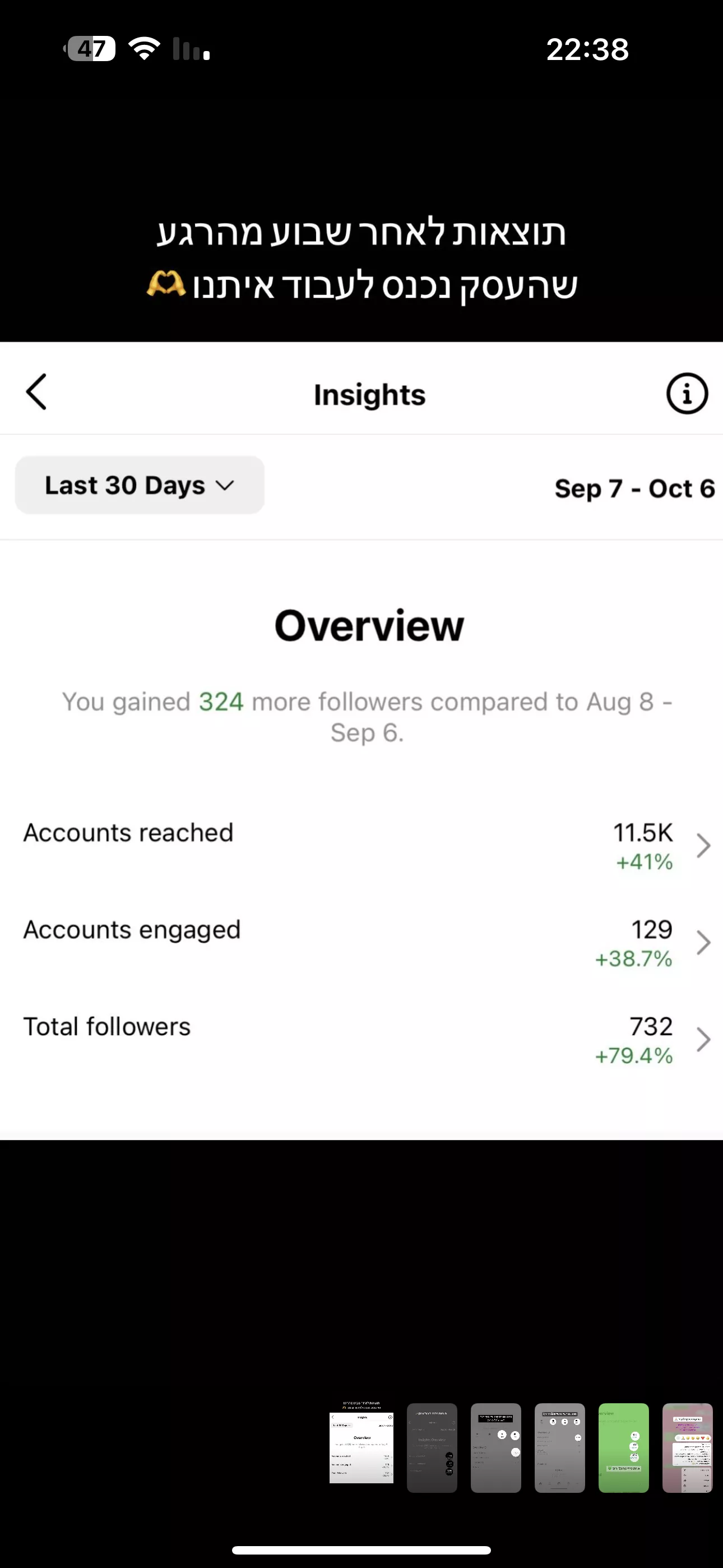Tap the battery indicator showing 47
This screenshot has width=723, height=1568.
(91, 49)
